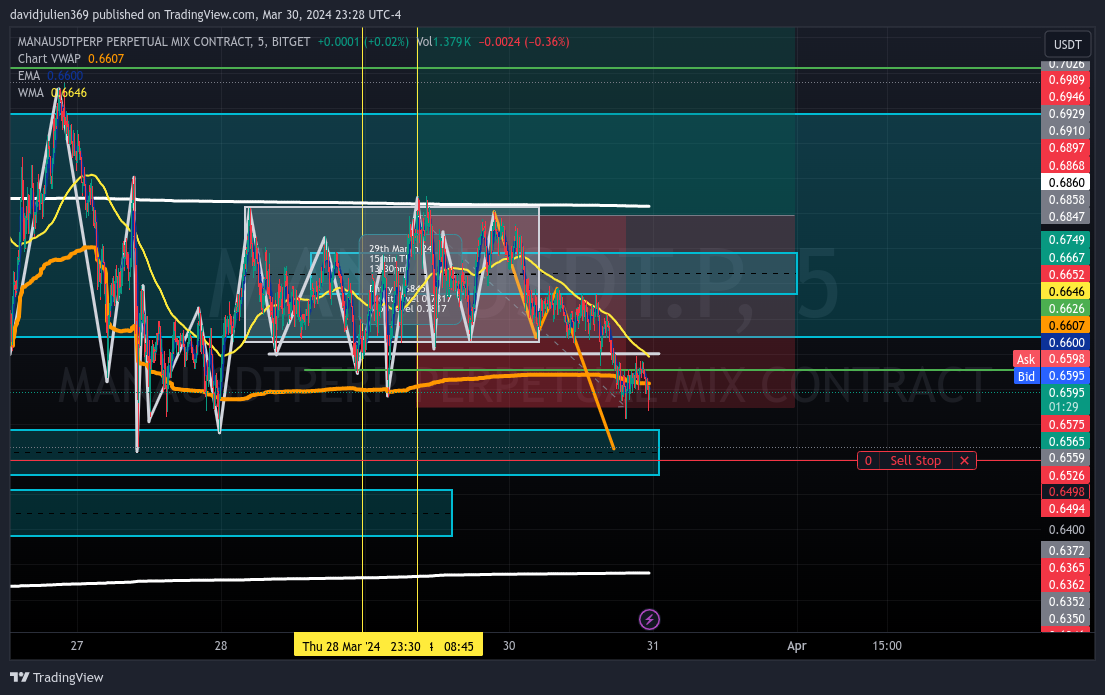Click the red 0.6365 price label
The image size is (1105, 695).
coord(1066,567)
